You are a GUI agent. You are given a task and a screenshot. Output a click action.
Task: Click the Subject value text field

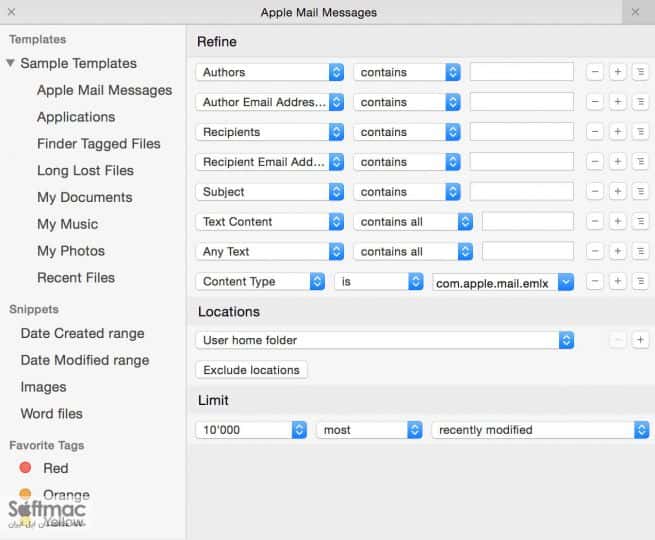pos(521,192)
